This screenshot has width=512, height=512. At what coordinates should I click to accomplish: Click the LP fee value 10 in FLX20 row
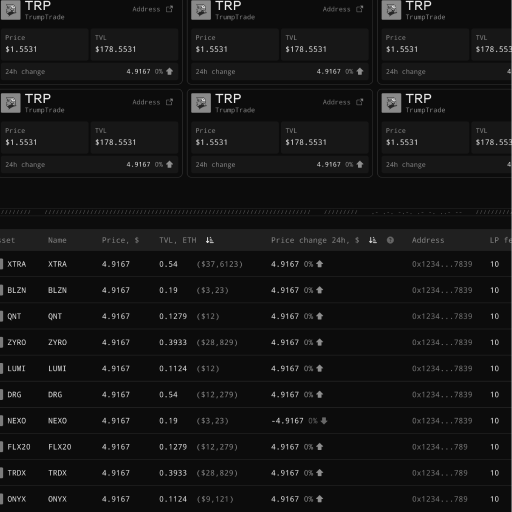[x=494, y=447]
